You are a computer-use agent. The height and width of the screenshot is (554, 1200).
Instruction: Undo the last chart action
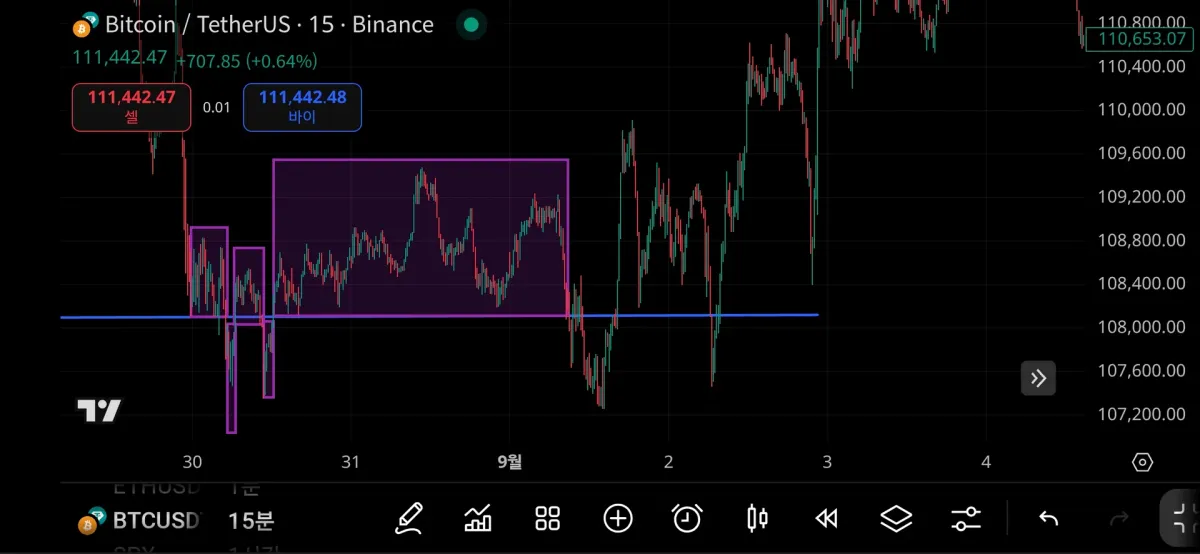(1048, 518)
